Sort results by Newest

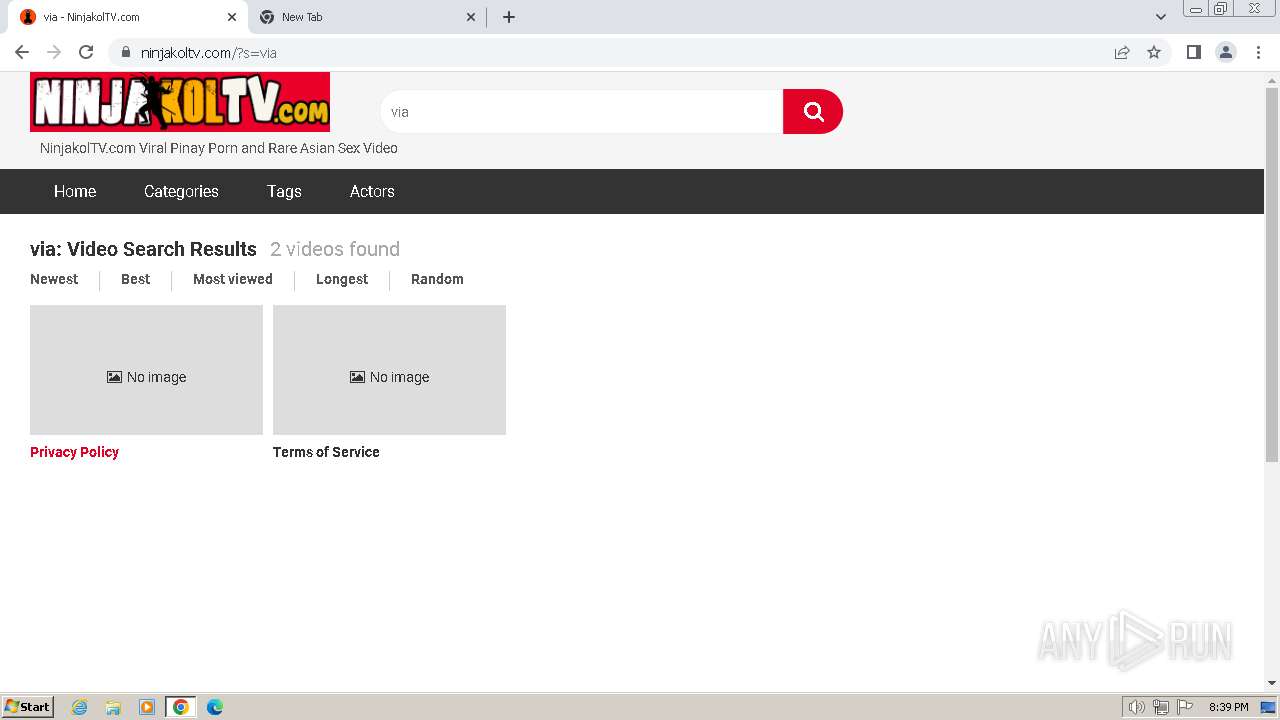tap(54, 279)
